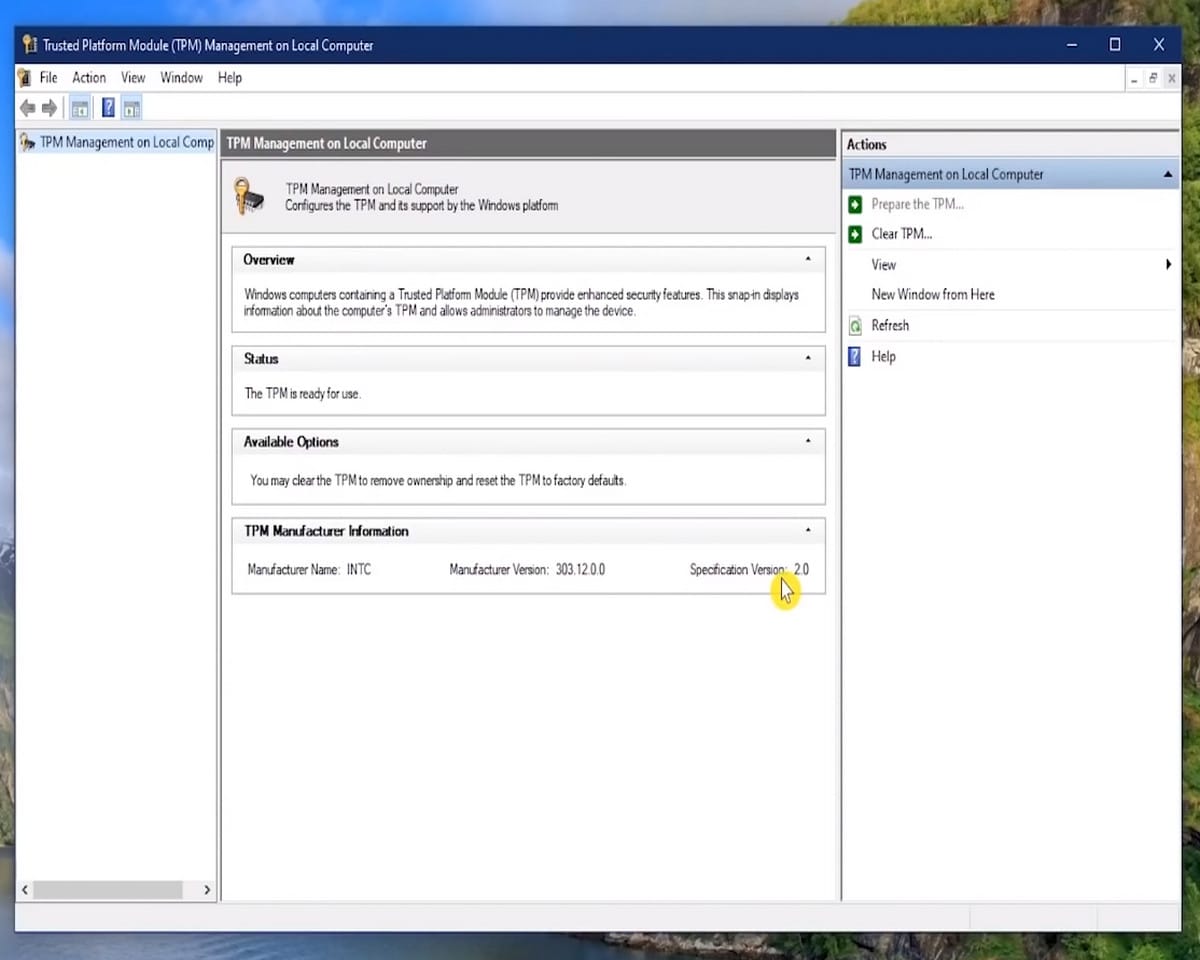Click the green Prepare the TPM icon
Image resolution: width=1200 pixels, height=960 pixels.
click(855, 204)
